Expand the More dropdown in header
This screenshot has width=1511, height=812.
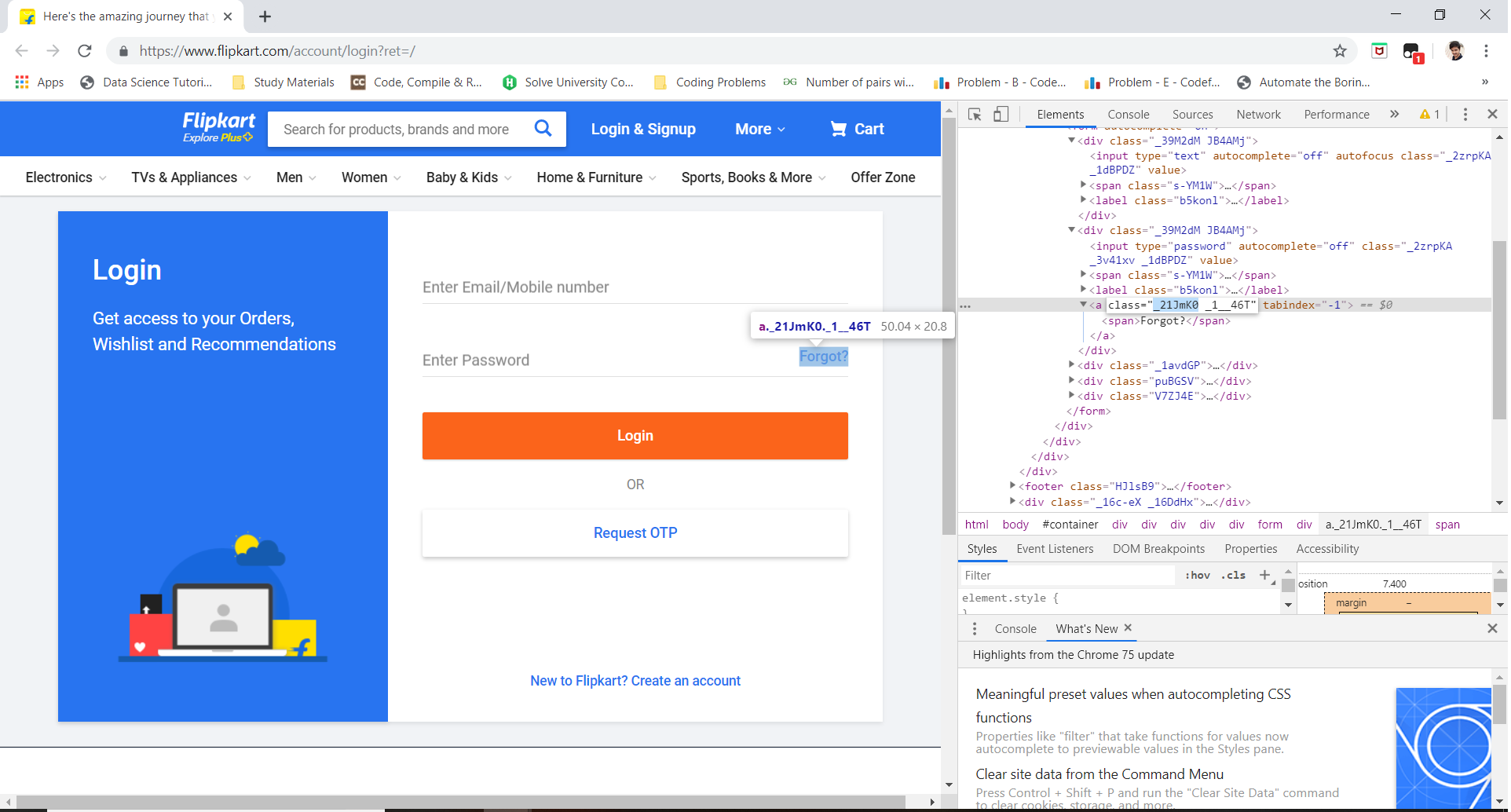759,130
